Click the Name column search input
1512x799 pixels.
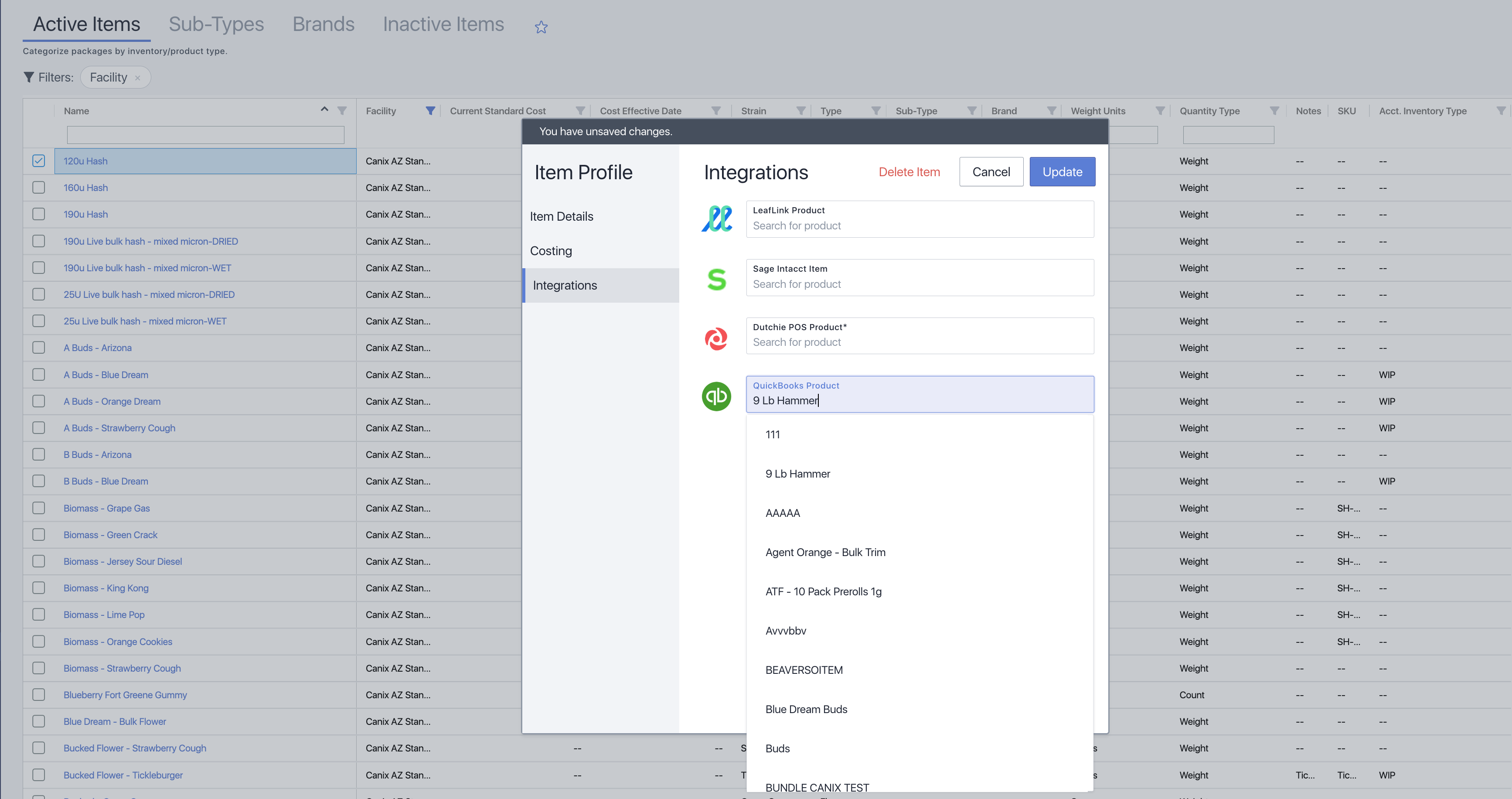click(205, 135)
